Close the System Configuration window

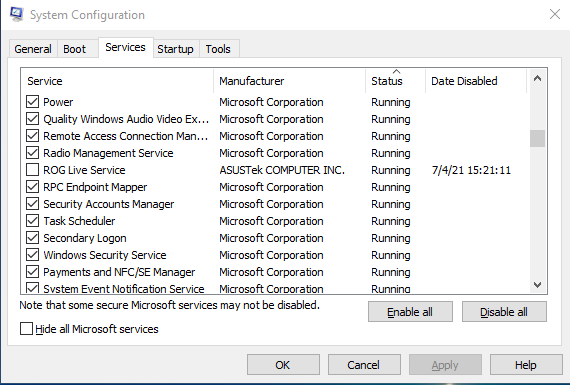[554, 15]
